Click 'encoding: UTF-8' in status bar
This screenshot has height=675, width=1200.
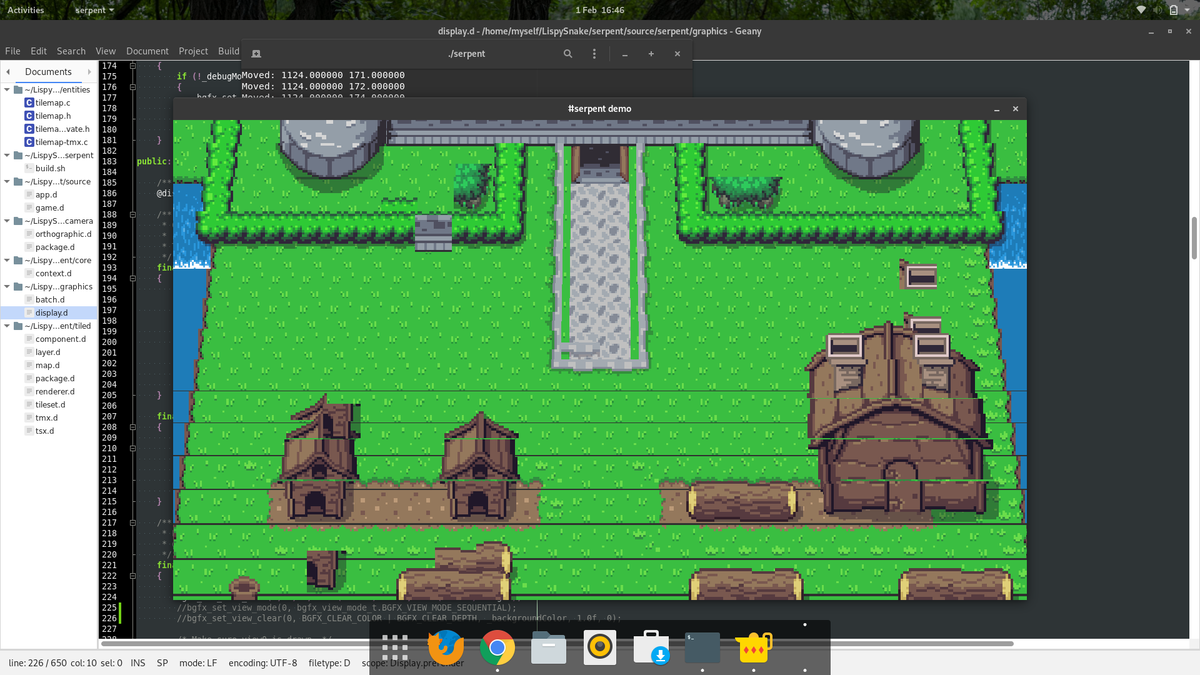[x=263, y=663]
